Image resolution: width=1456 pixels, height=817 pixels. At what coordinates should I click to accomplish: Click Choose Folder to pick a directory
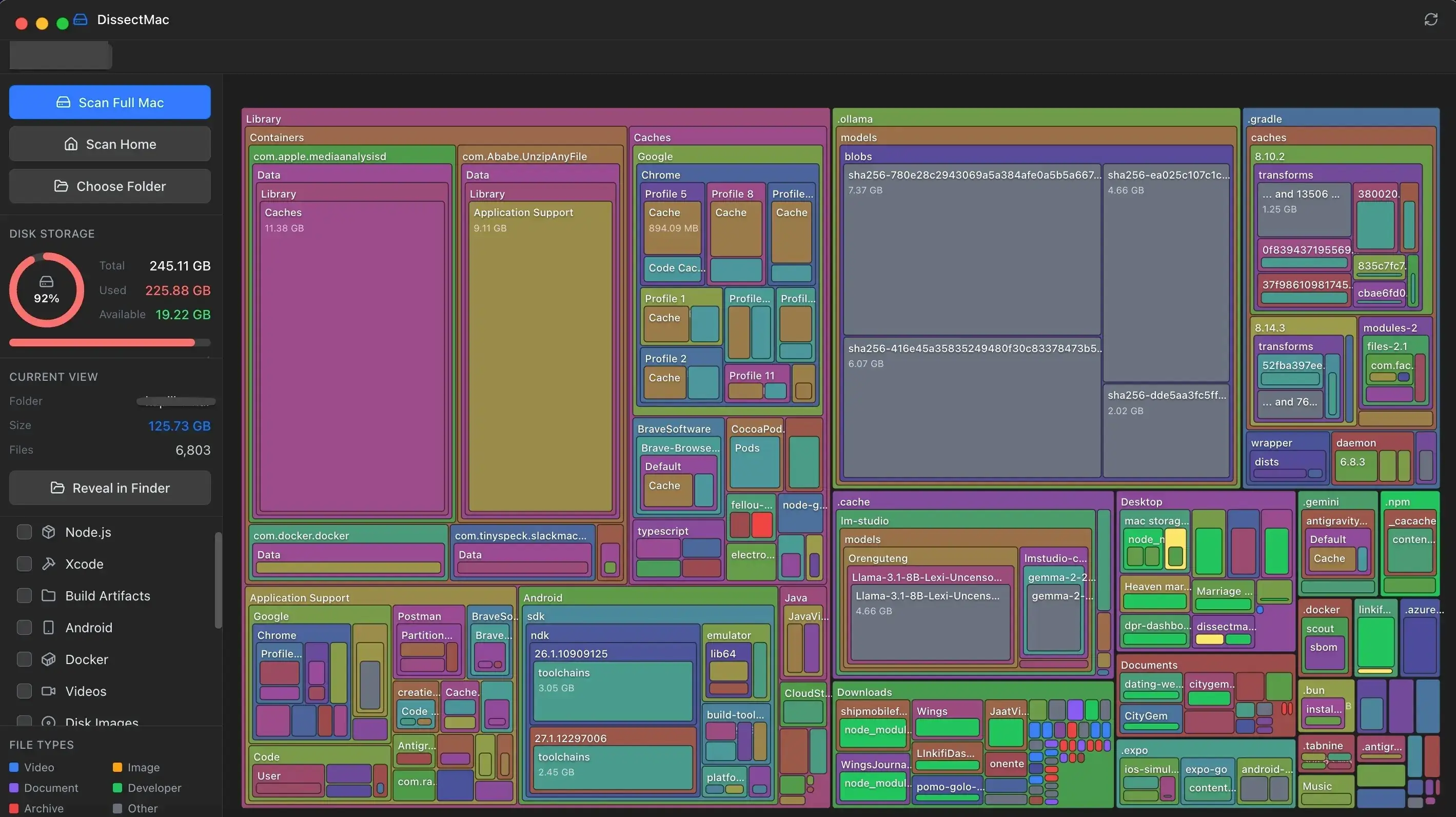point(110,186)
